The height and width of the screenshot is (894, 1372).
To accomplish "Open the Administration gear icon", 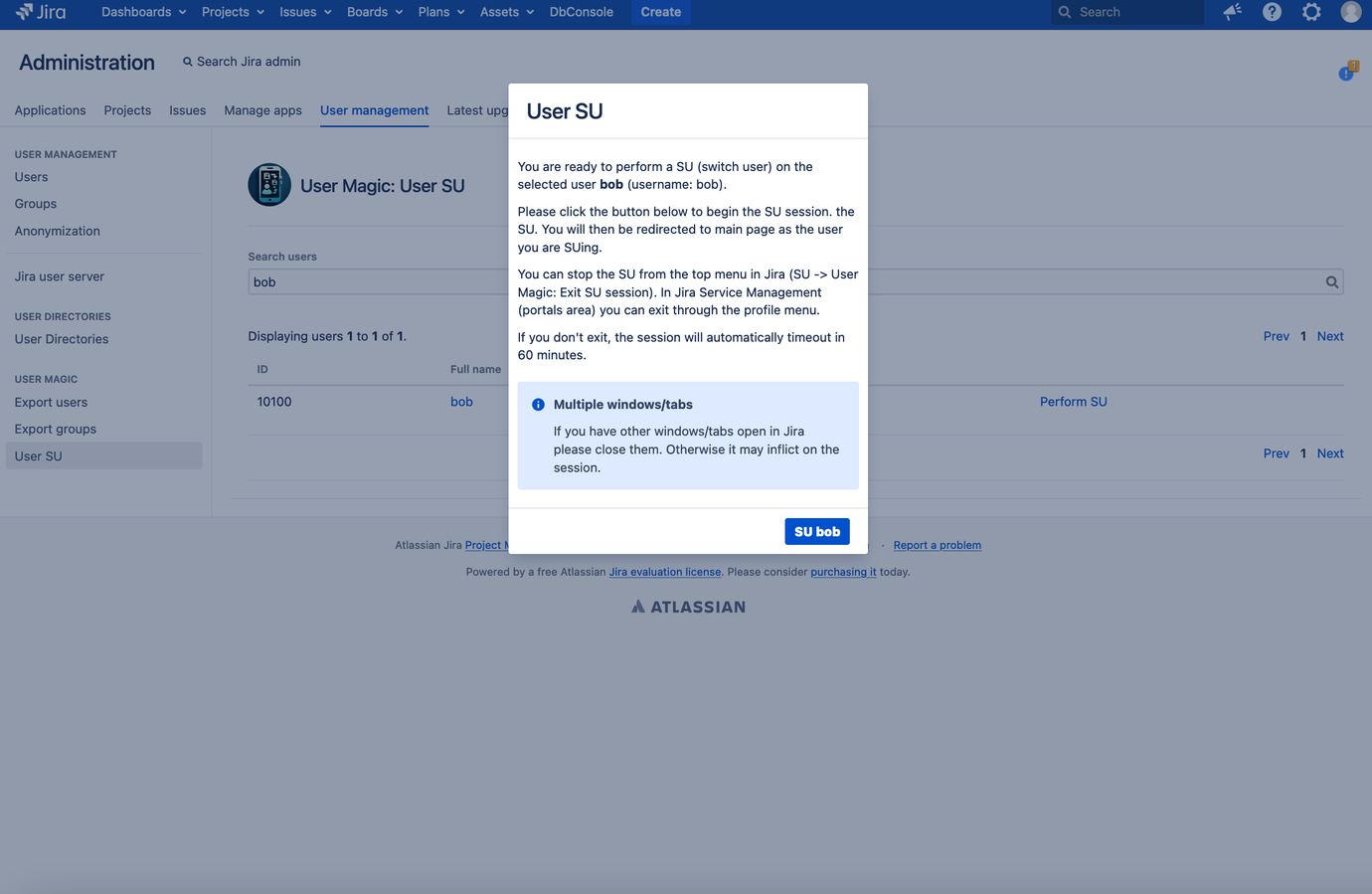I will pos(1311,12).
